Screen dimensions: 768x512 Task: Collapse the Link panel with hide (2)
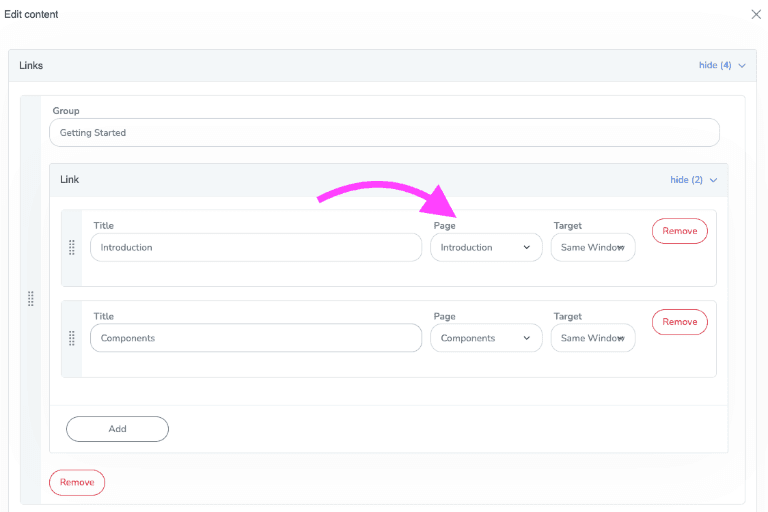click(x=686, y=180)
